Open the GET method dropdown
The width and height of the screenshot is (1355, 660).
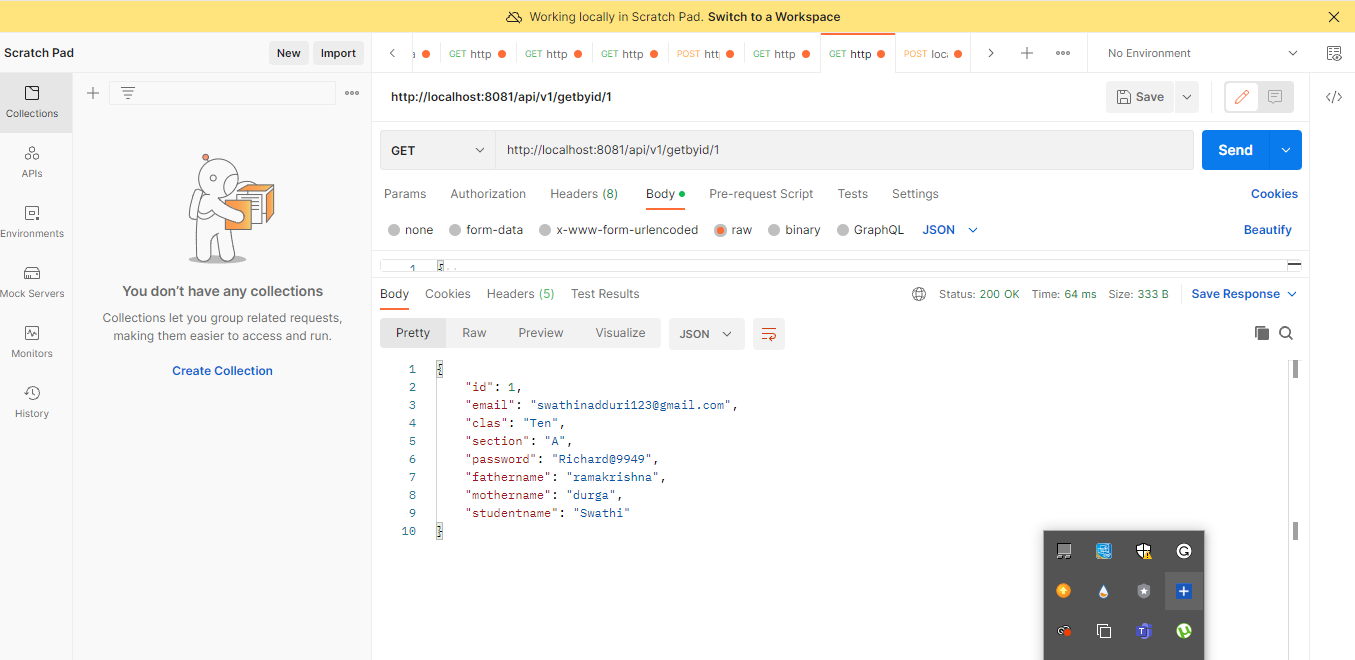click(x=437, y=149)
